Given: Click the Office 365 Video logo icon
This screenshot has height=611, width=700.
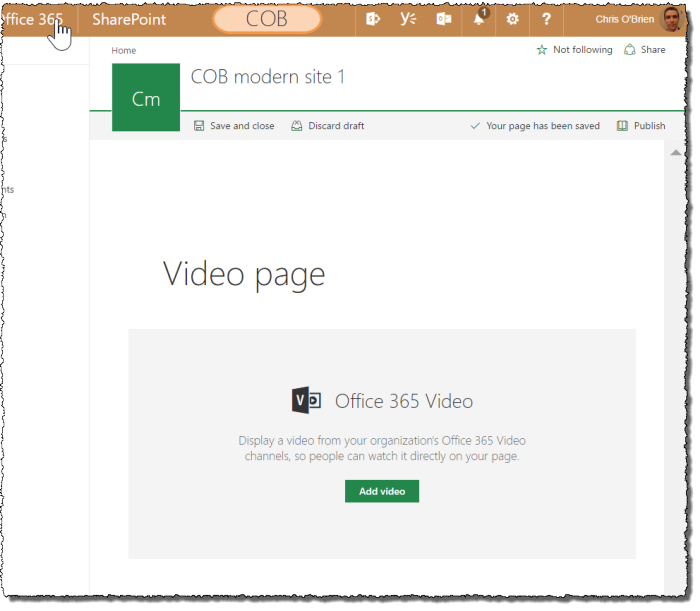Looking at the screenshot, I should [x=306, y=400].
